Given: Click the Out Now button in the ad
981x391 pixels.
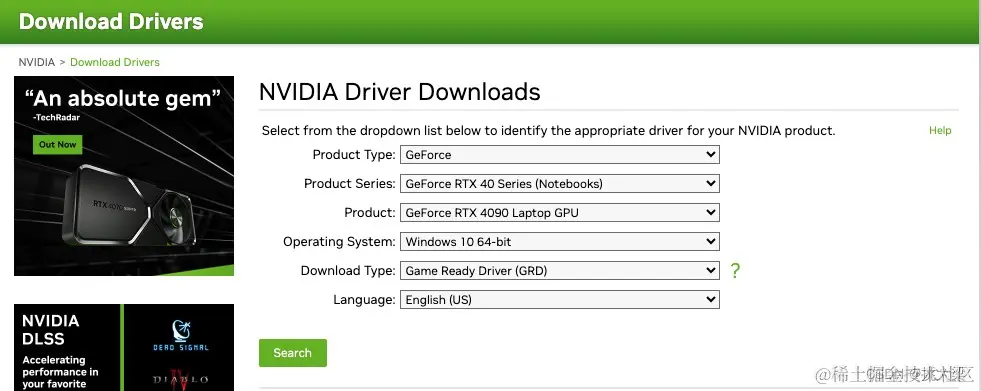Looking at the screenshot, I should tap(58, 145).
